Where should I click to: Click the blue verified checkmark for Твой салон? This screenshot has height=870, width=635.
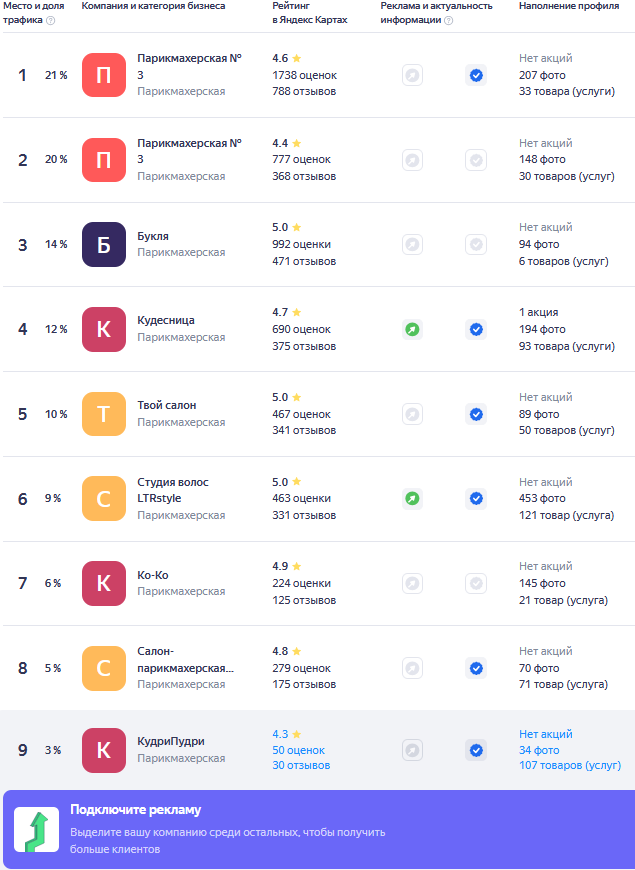[x=476, y=414]
